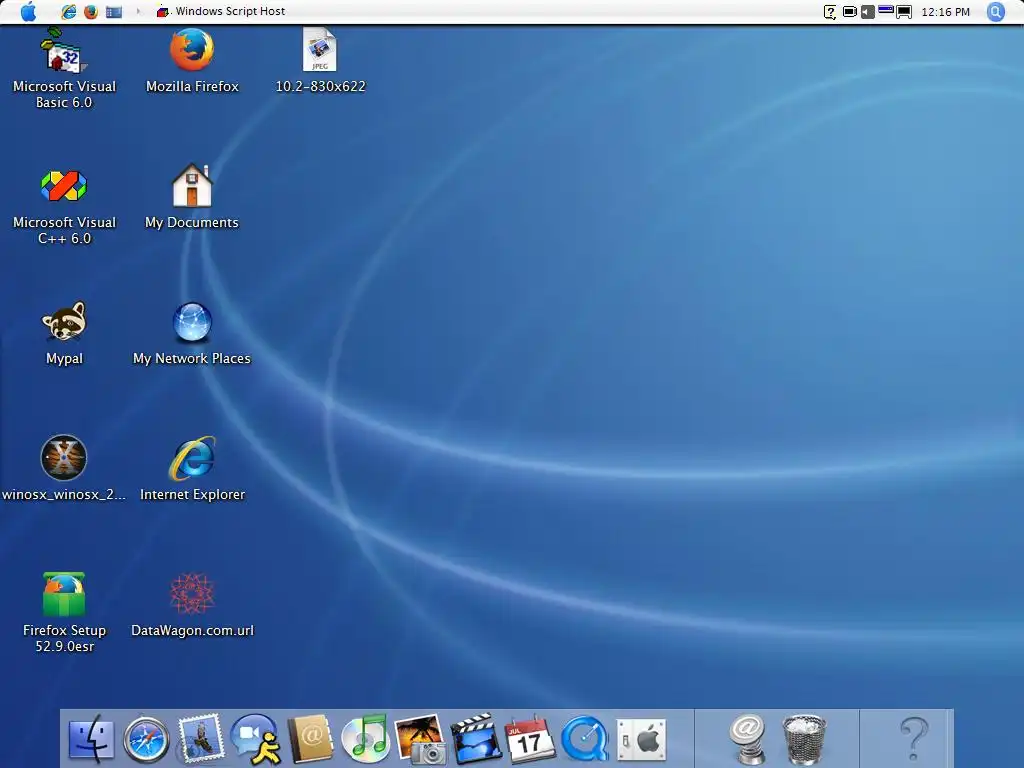The image size is (1024, 768).
Task: Open iCal calendar in the dock
Action: click(530, 739)
